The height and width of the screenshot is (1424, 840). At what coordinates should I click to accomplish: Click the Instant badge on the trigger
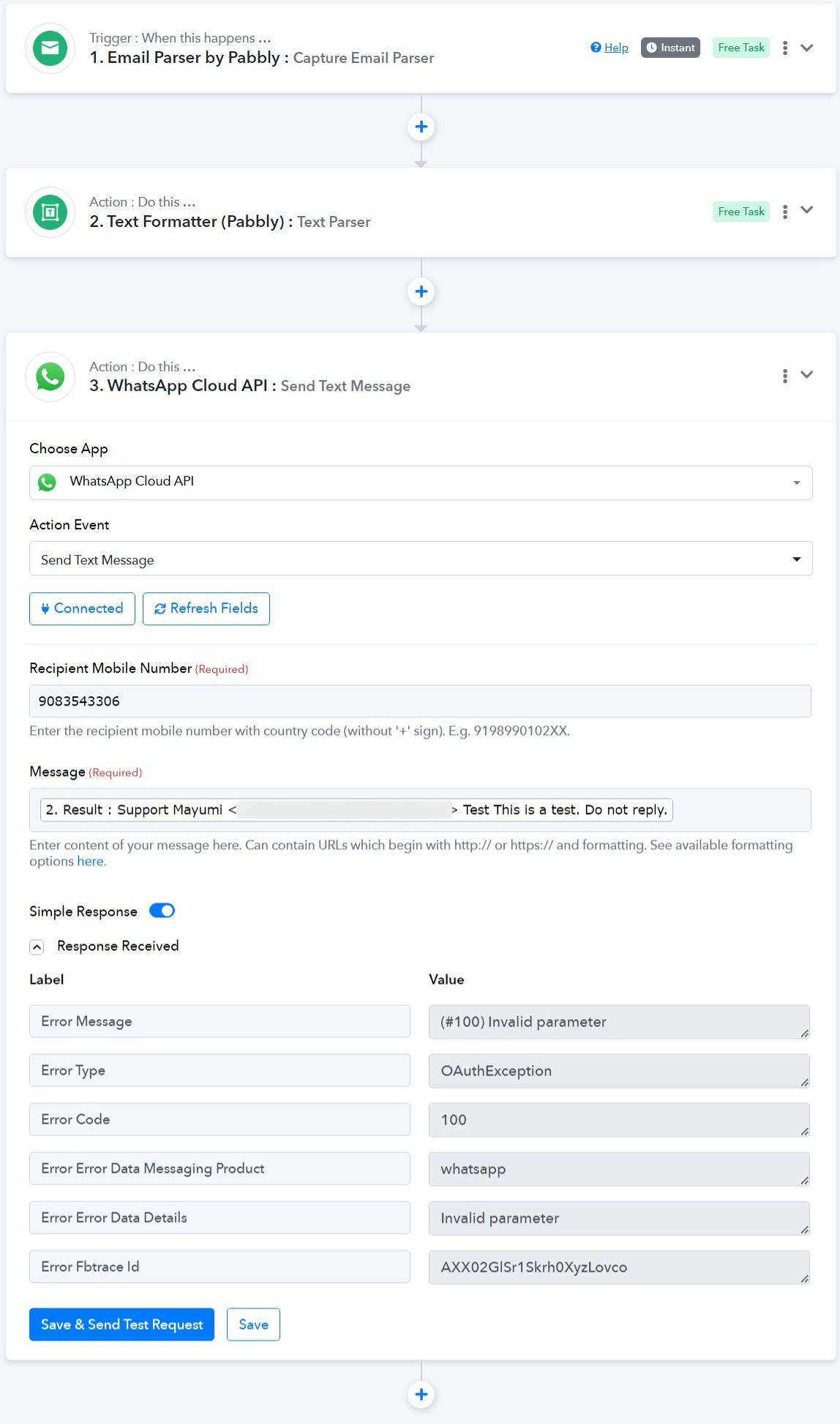pyautogui.click(x=671, y=48)
